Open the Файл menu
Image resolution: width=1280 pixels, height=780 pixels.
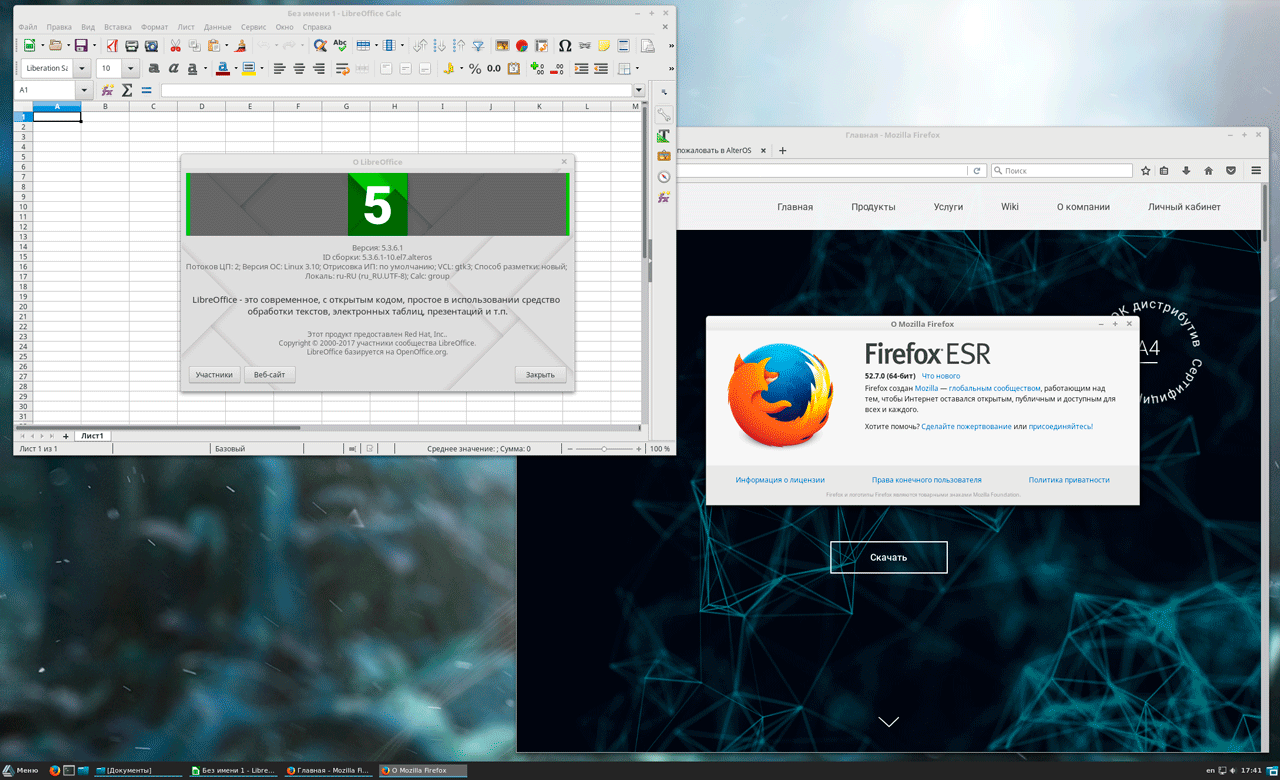(x=27, y=27)
